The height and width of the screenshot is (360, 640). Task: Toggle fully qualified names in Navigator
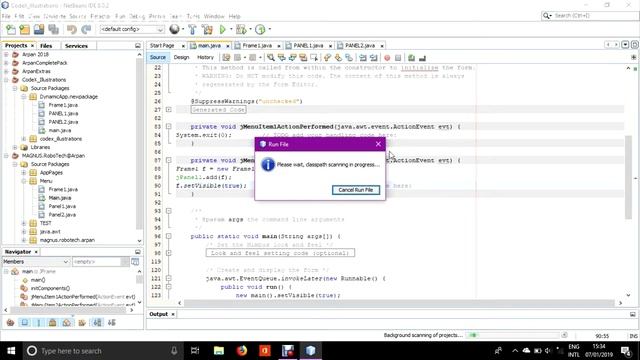(82, 322)
